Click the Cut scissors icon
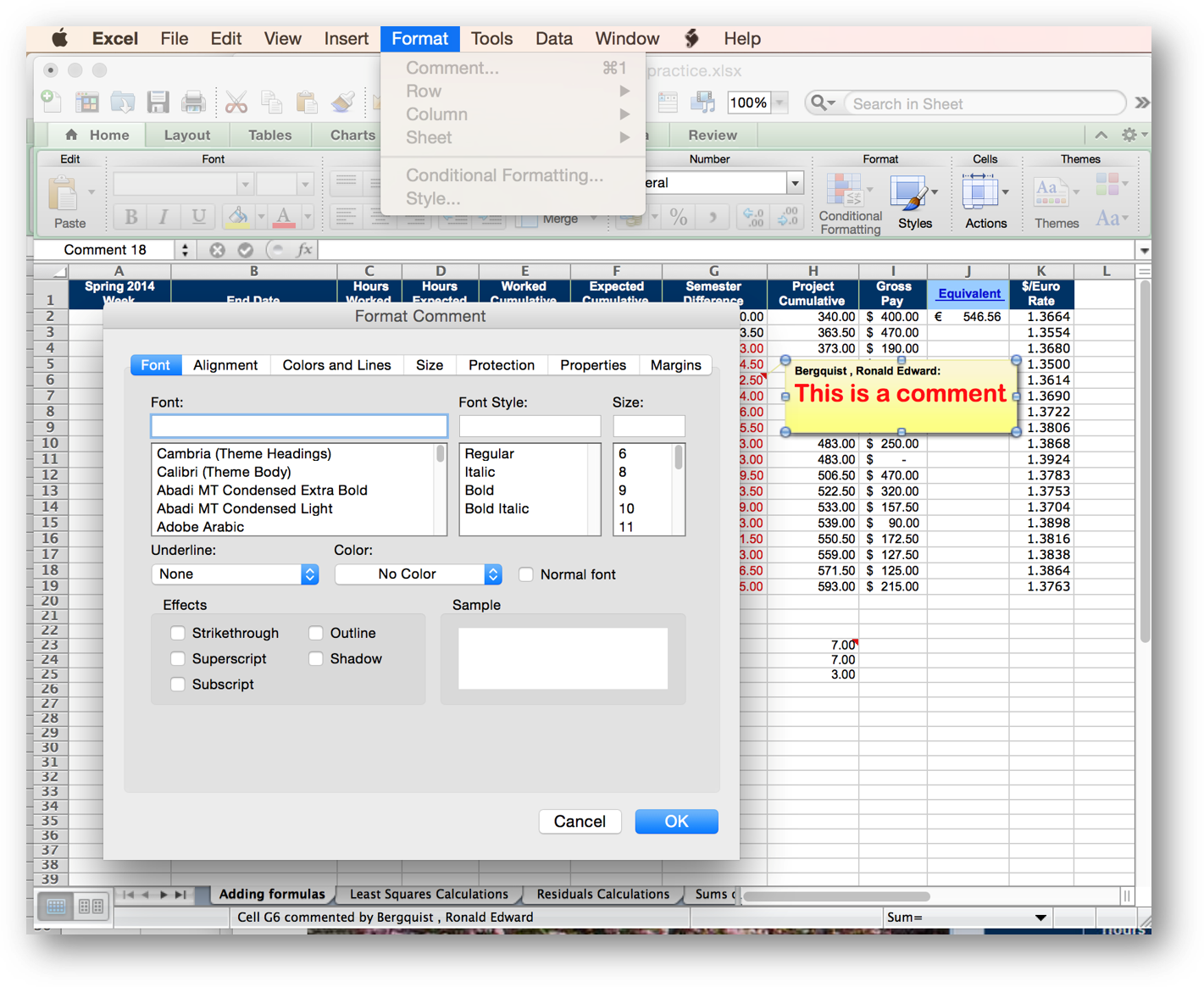The width and height of the screenshot is (1204, 987). (236, 103)
